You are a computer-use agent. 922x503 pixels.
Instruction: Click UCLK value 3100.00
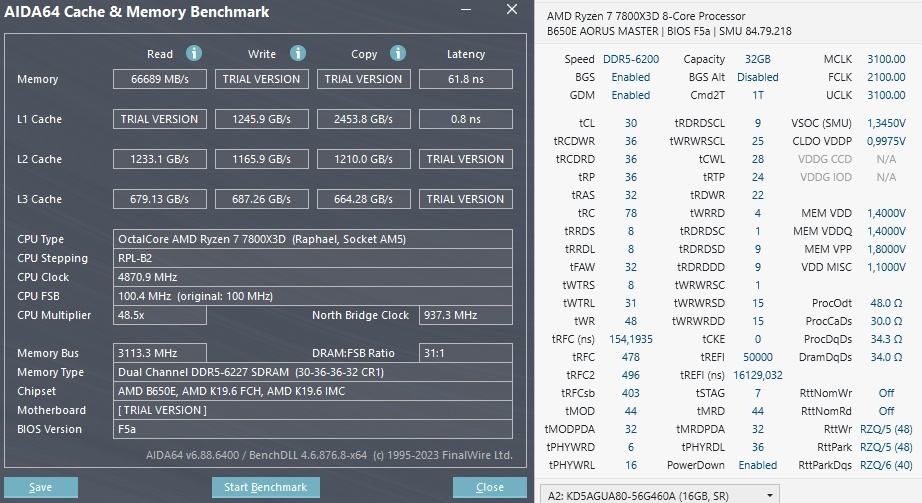click(886, 95)
